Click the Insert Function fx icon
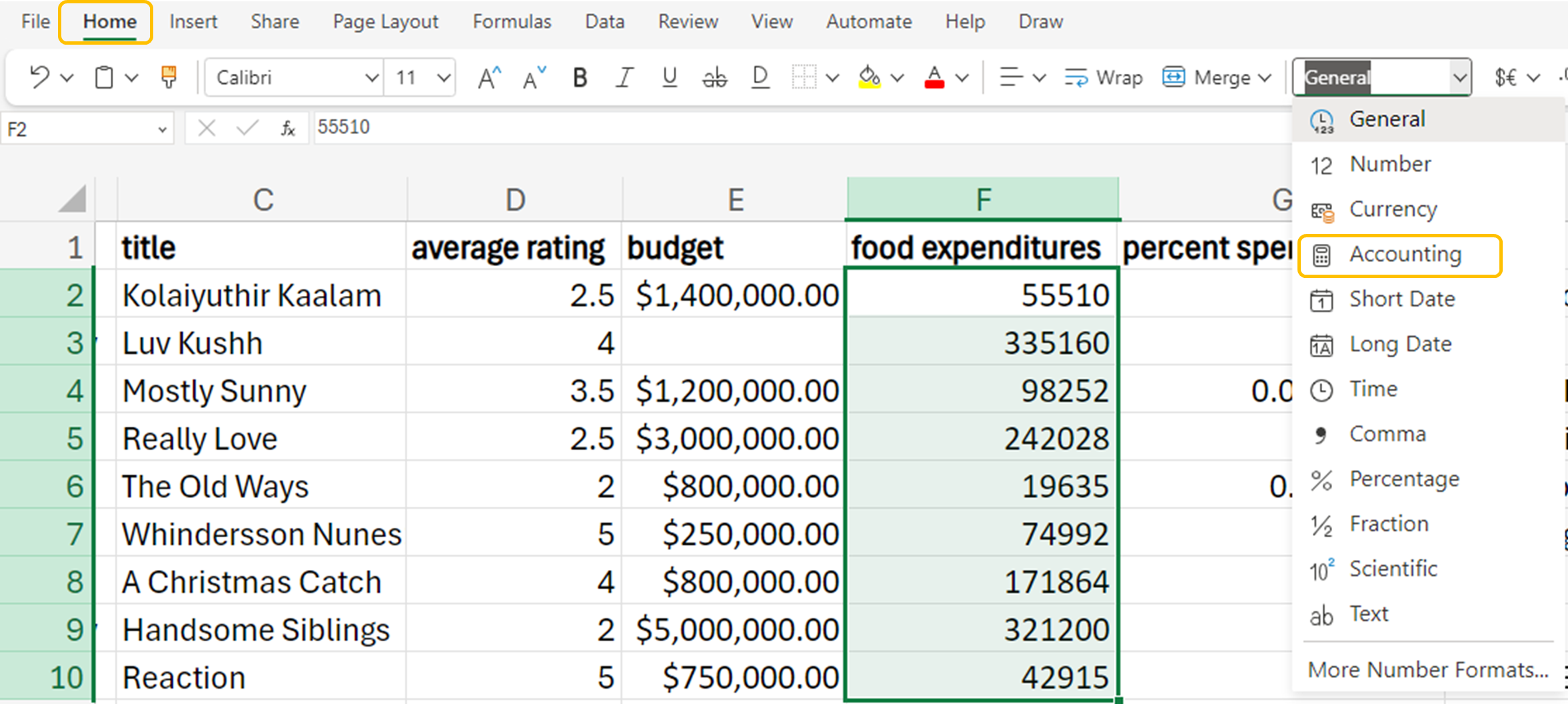Viewport: 1568px width, 704px height. pos(288,128)
